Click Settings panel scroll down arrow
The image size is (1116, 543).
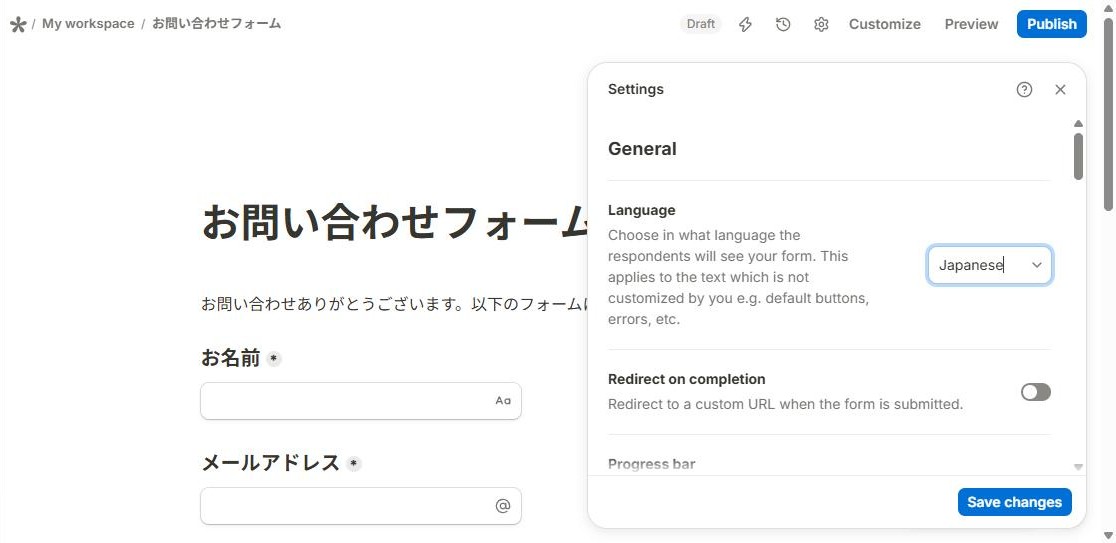(x=1078, y=467)
